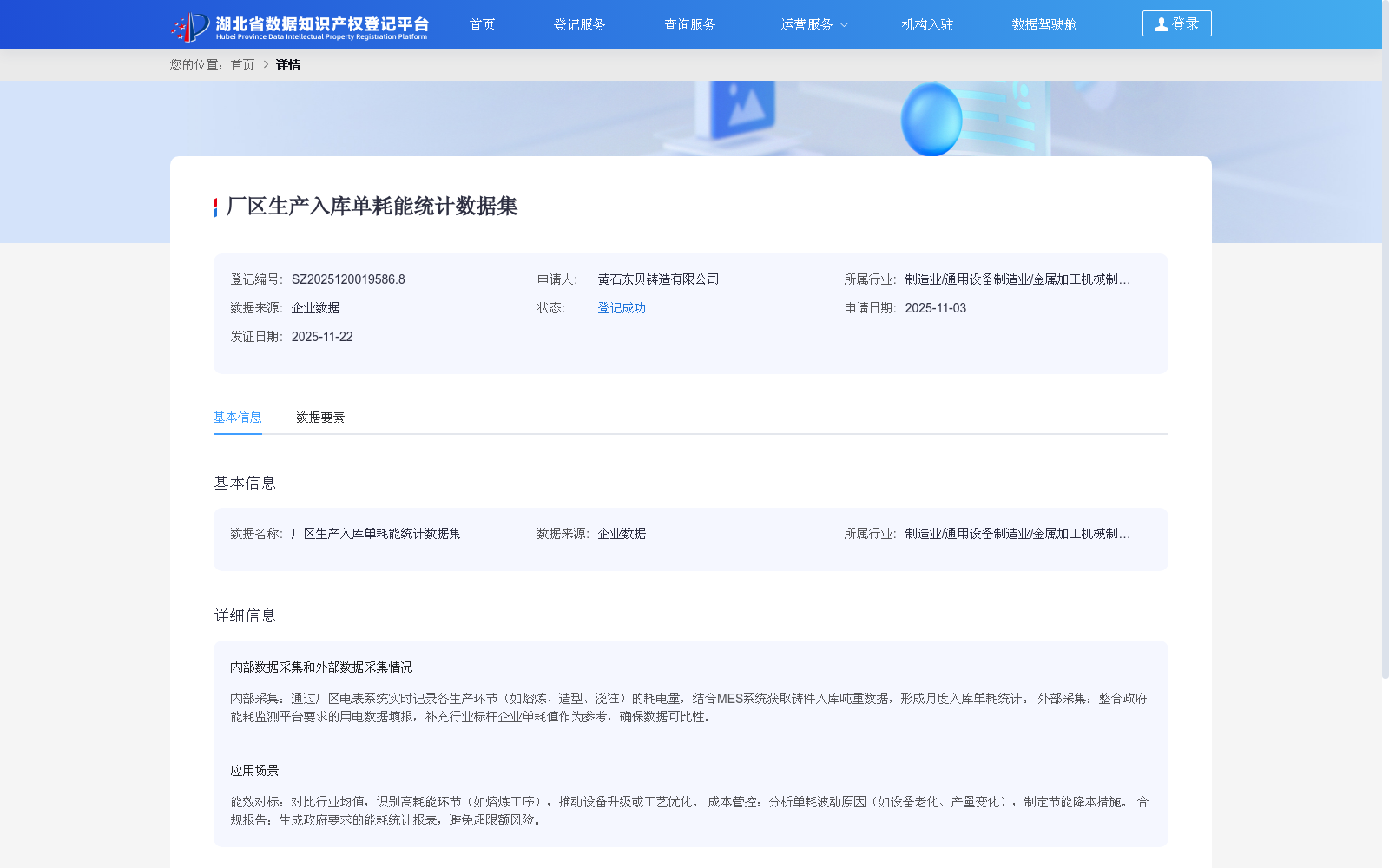
Task: Click the user icon in login button
Action: tap(1161, 24)
